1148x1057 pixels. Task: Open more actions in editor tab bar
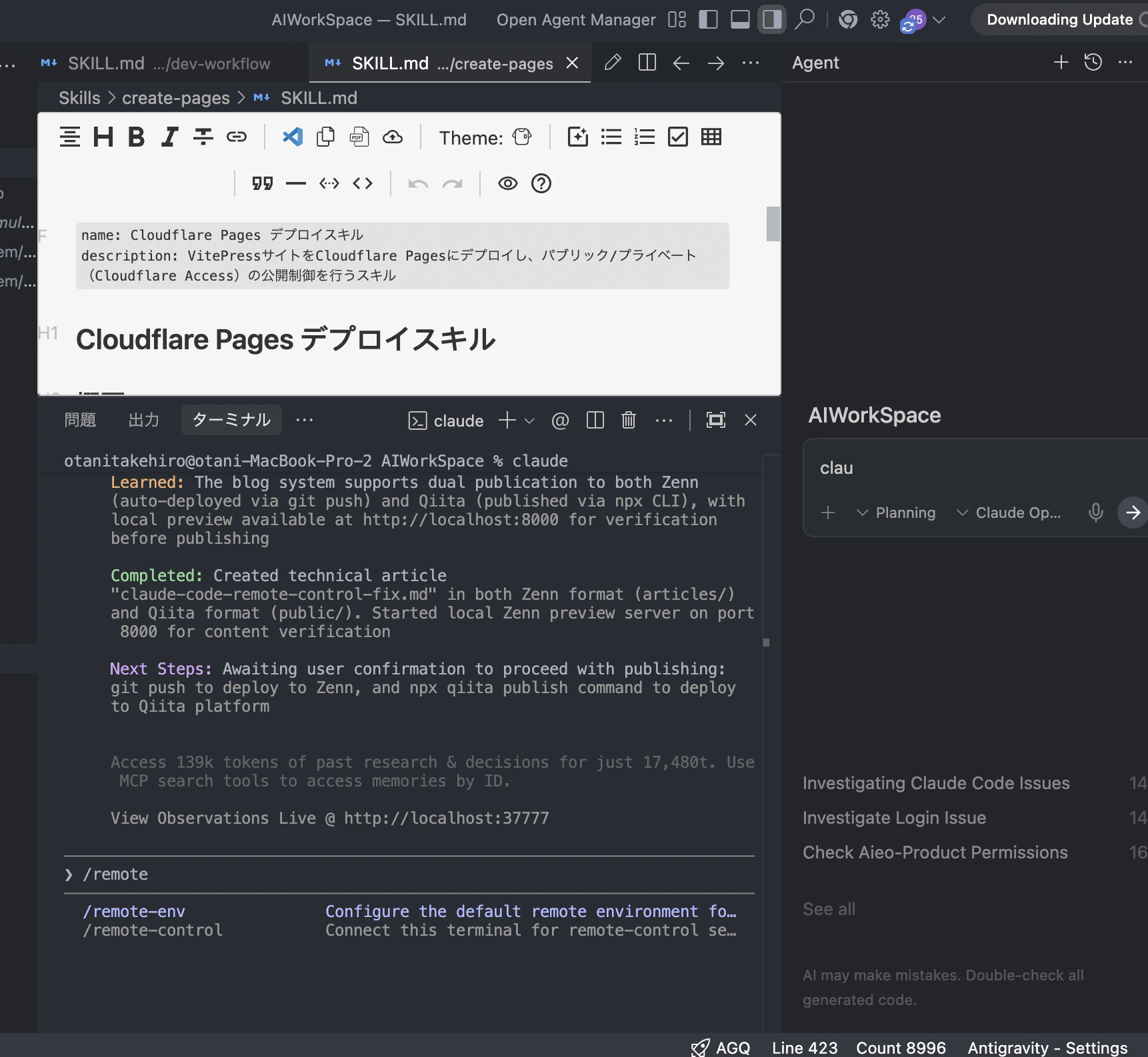[751, 63]
